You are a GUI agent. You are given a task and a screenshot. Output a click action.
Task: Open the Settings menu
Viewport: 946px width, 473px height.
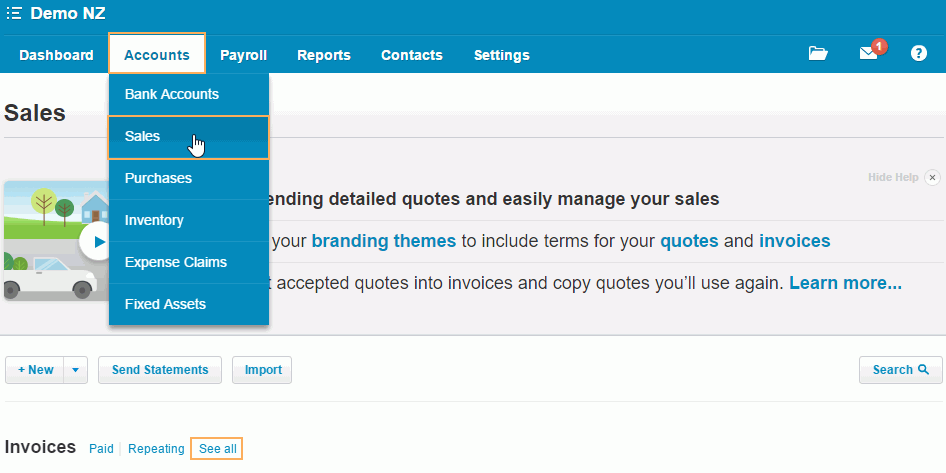click(x=502, y=55)
